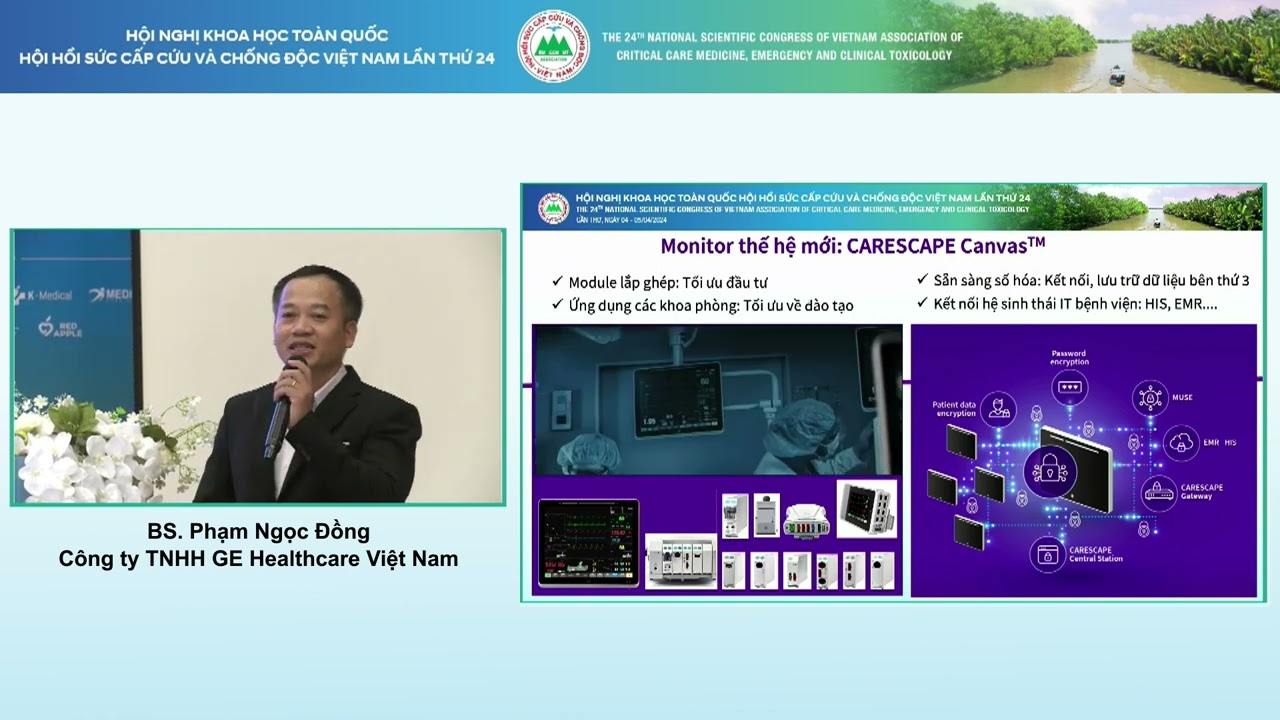Image resolution: width=1280 pixels, height=720 pixels.
Task: Click the banner title 'HỘI NGHỊ KHOA HỌC TOÀN QUỐC'
Action: pos(257,36)
